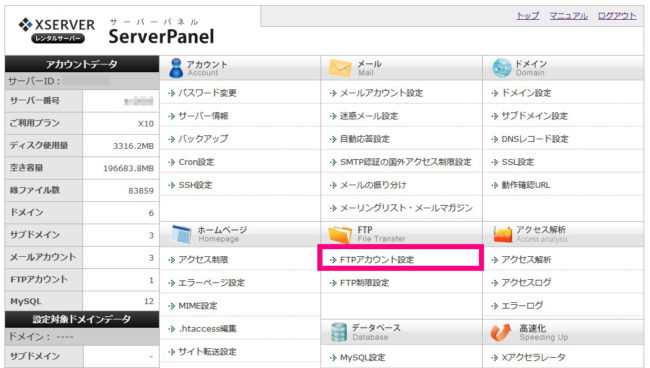The height and width of the screenshot is (368, 650).
Task: Click the XSERVER logo
Action: tap(57, 30)
